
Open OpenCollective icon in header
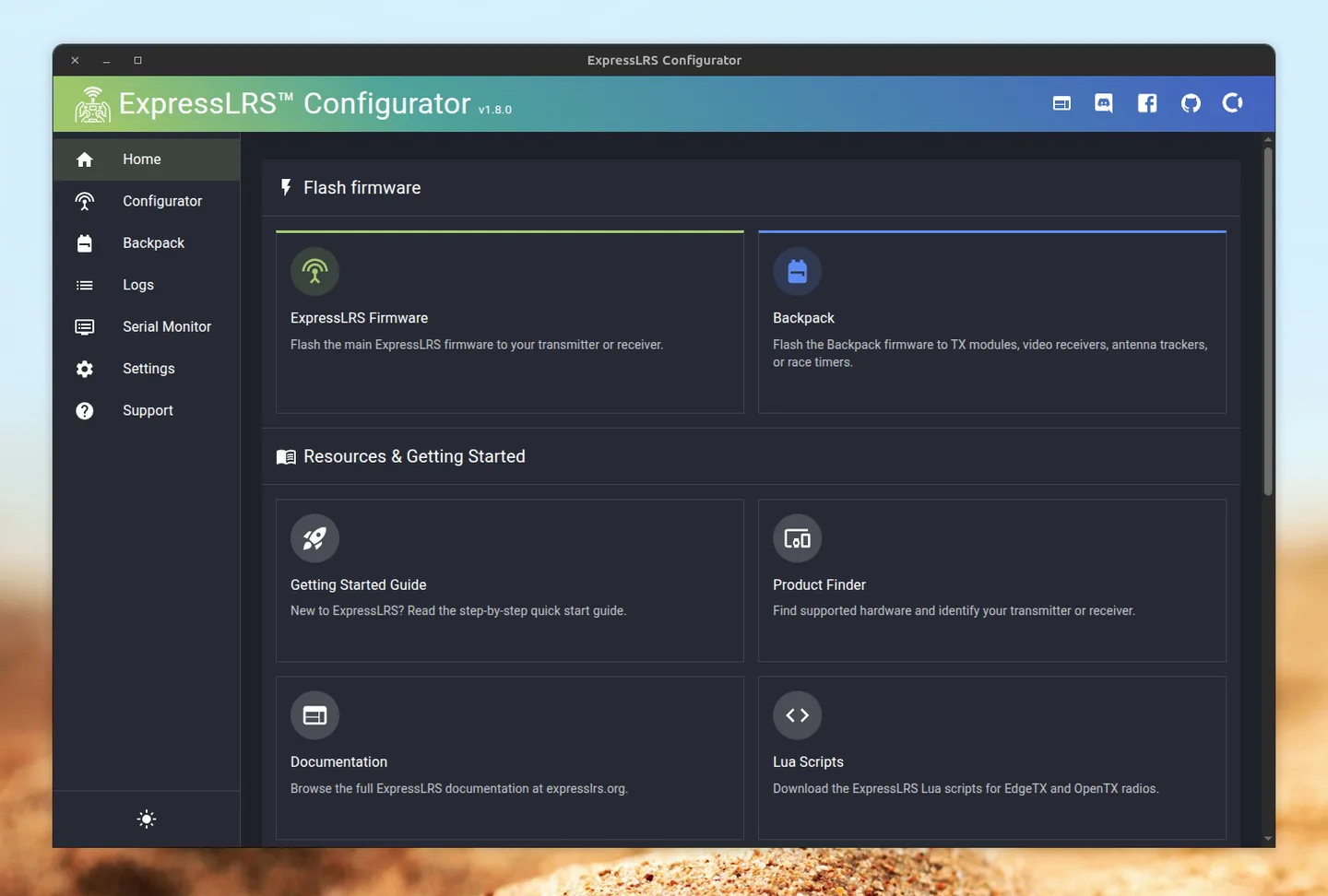[x=1233, y=103]
